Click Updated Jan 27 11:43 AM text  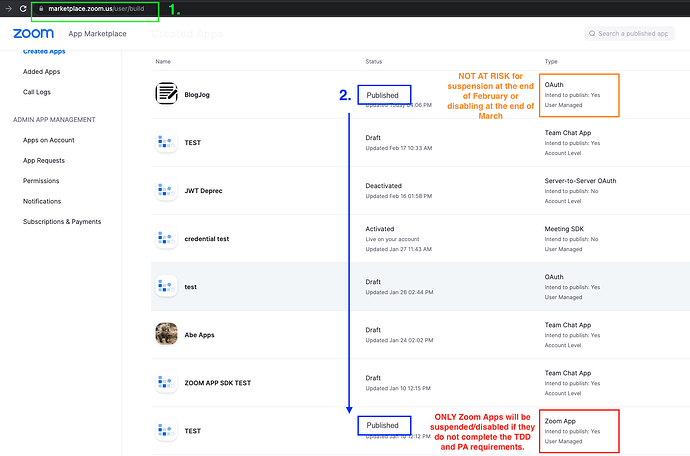tap(399, 249)
